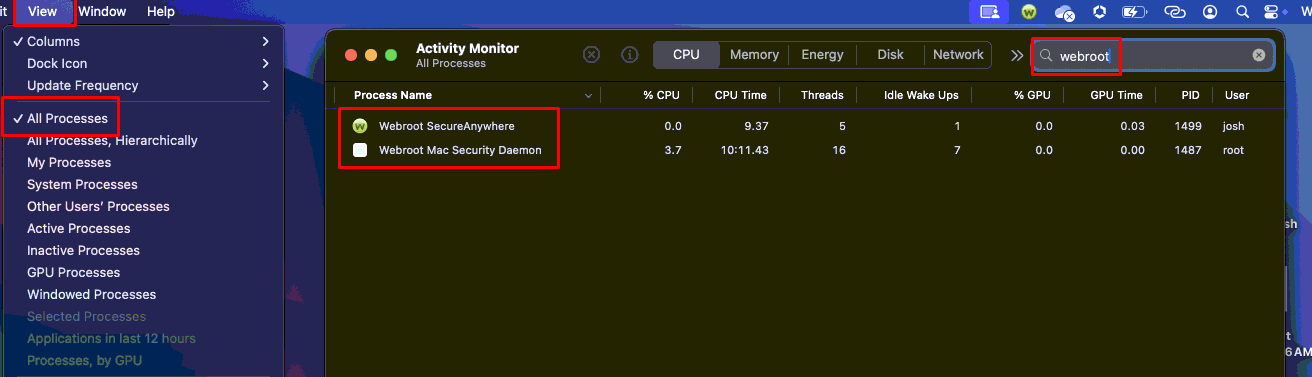
Task: Switch to the Network tab
Action: click(958, 55)
